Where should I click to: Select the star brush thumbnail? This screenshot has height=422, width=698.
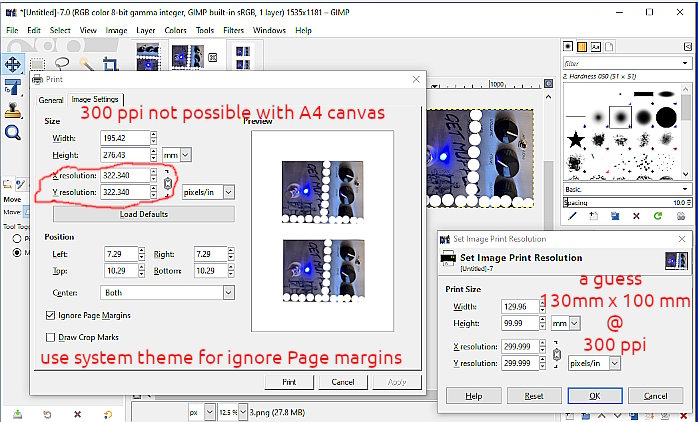pos(576,141)
